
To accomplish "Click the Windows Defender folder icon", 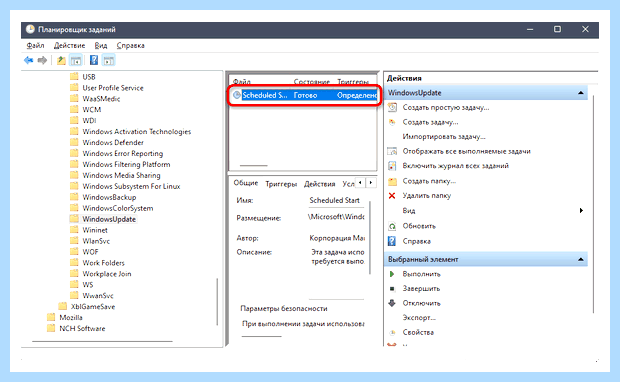I will (x=74, y=142).
